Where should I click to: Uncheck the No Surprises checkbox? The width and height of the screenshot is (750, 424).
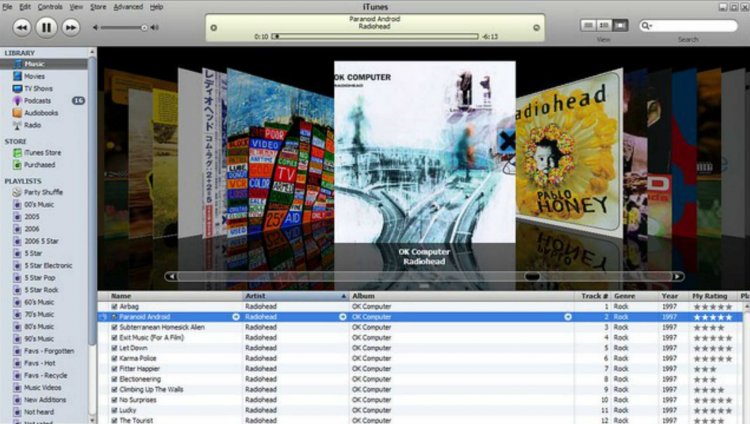point(114,400)
